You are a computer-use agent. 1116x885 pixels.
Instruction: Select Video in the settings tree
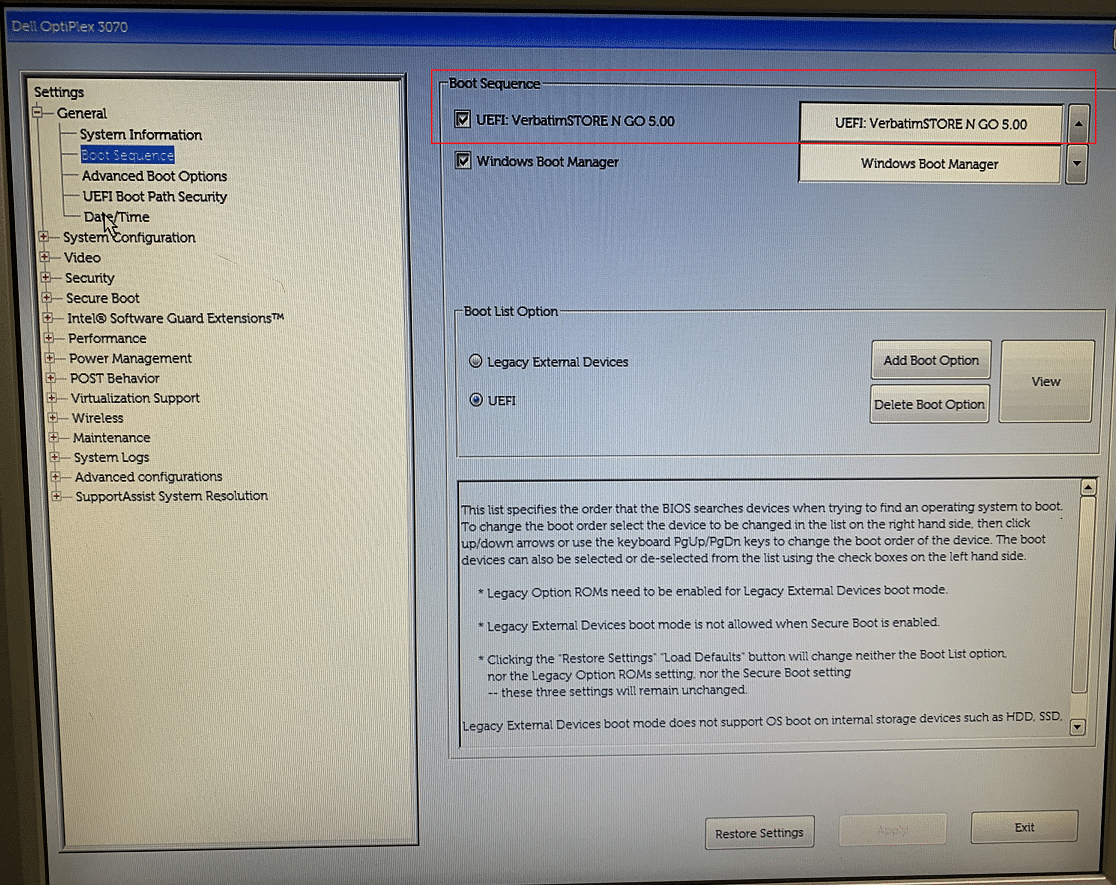pyautogui.click(x=83, y=258)
